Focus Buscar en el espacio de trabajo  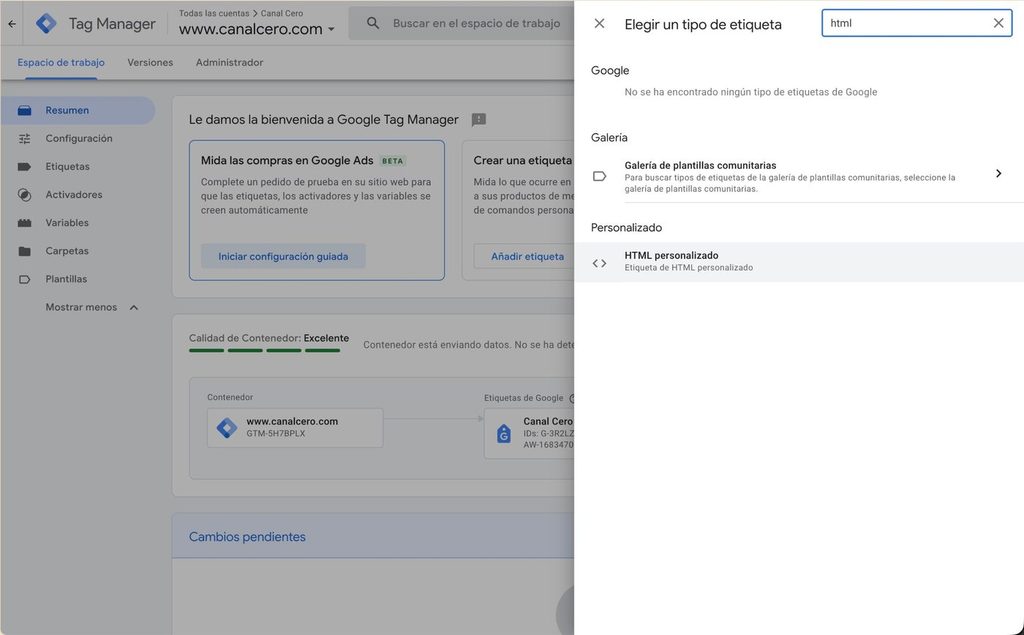click(x=476, y=24)
